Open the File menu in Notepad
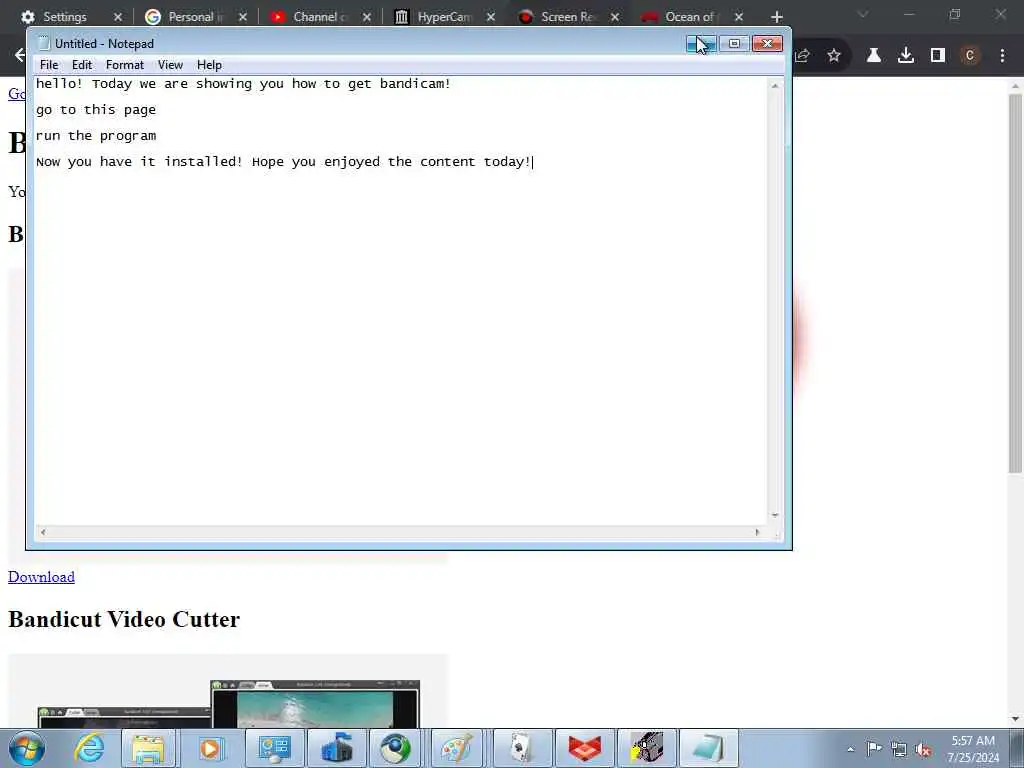The height and width of the screenshot is (768, 1024). point(49,65)
